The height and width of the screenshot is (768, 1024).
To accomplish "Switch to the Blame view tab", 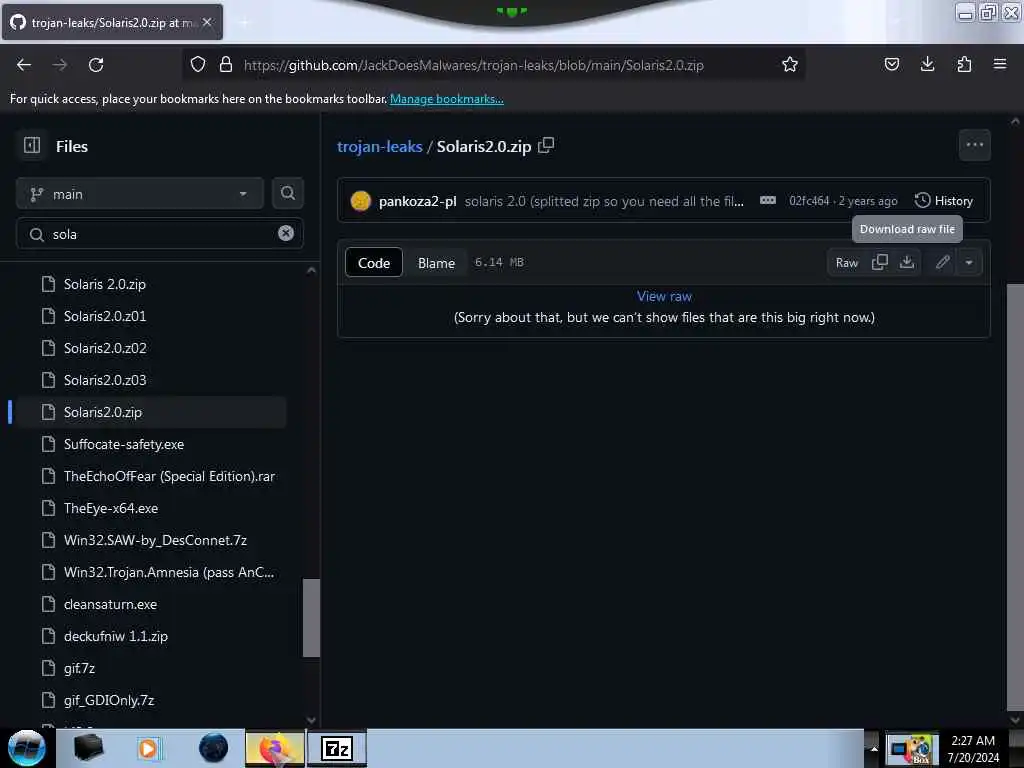I will (x=436, y=263).
